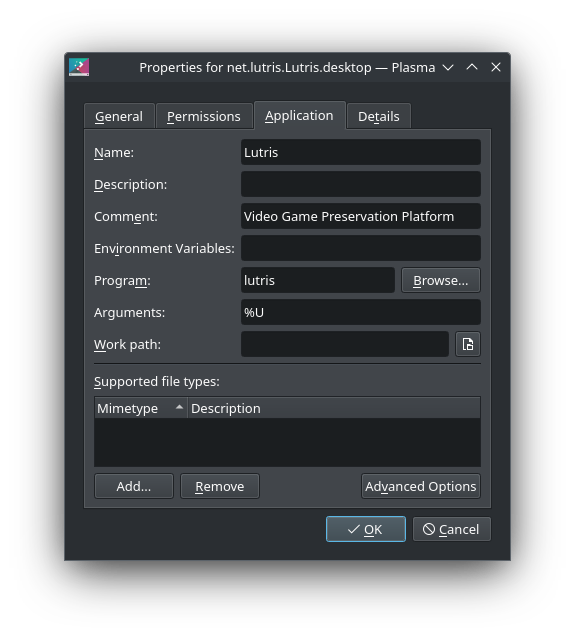Select the Application tab
Screen dimensions: 575x637
pyautogui.click(x=299, y=116)
